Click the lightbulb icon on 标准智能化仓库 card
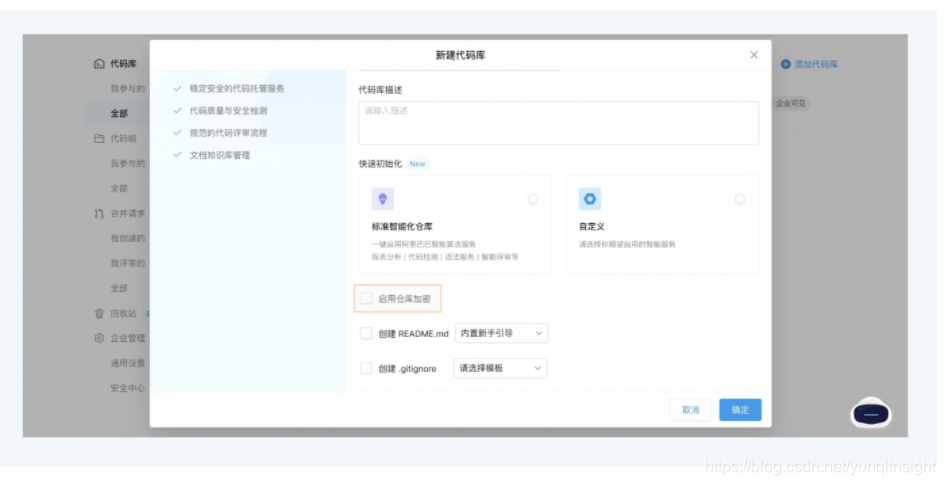This screenshot has height=485, width=946. tap(383, 199)
